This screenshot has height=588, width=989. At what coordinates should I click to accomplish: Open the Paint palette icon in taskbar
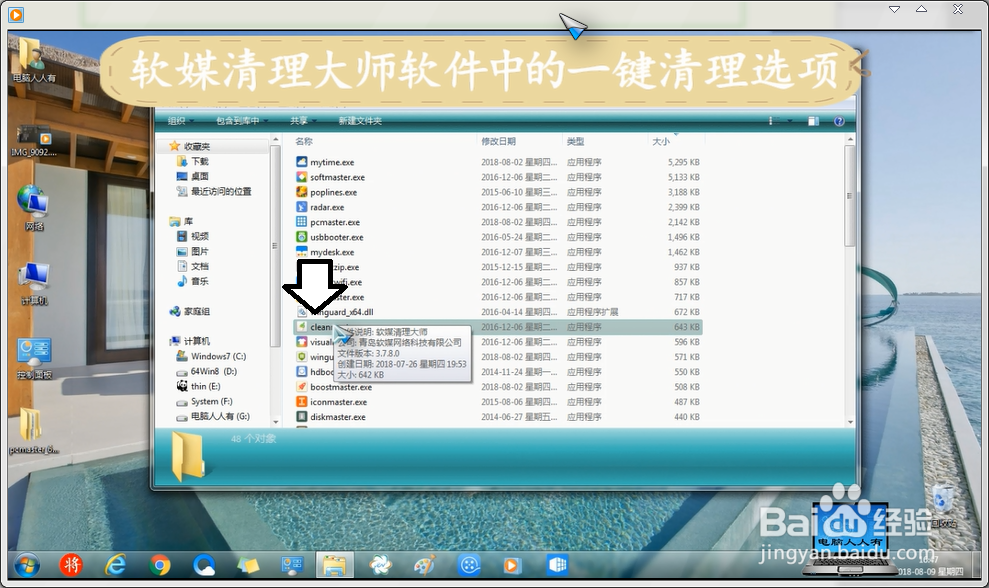coord(424,565)
